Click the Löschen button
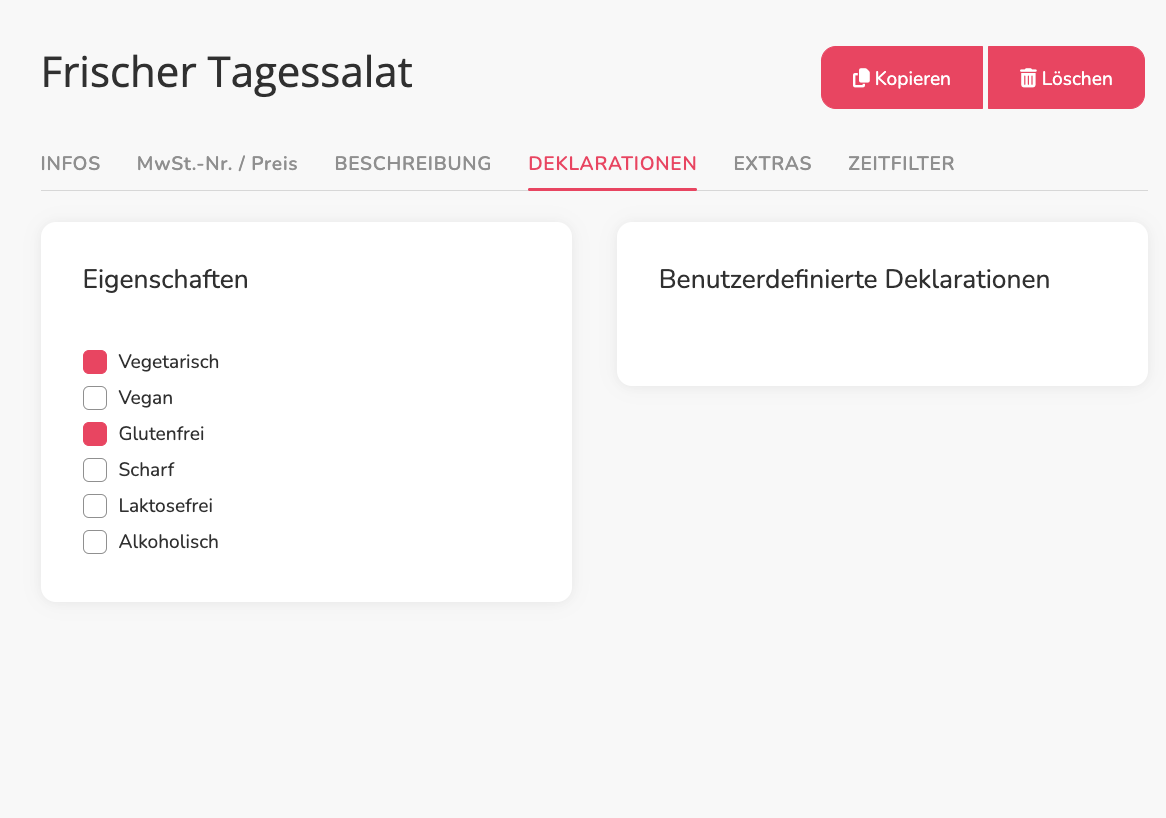 [1066, 78]
